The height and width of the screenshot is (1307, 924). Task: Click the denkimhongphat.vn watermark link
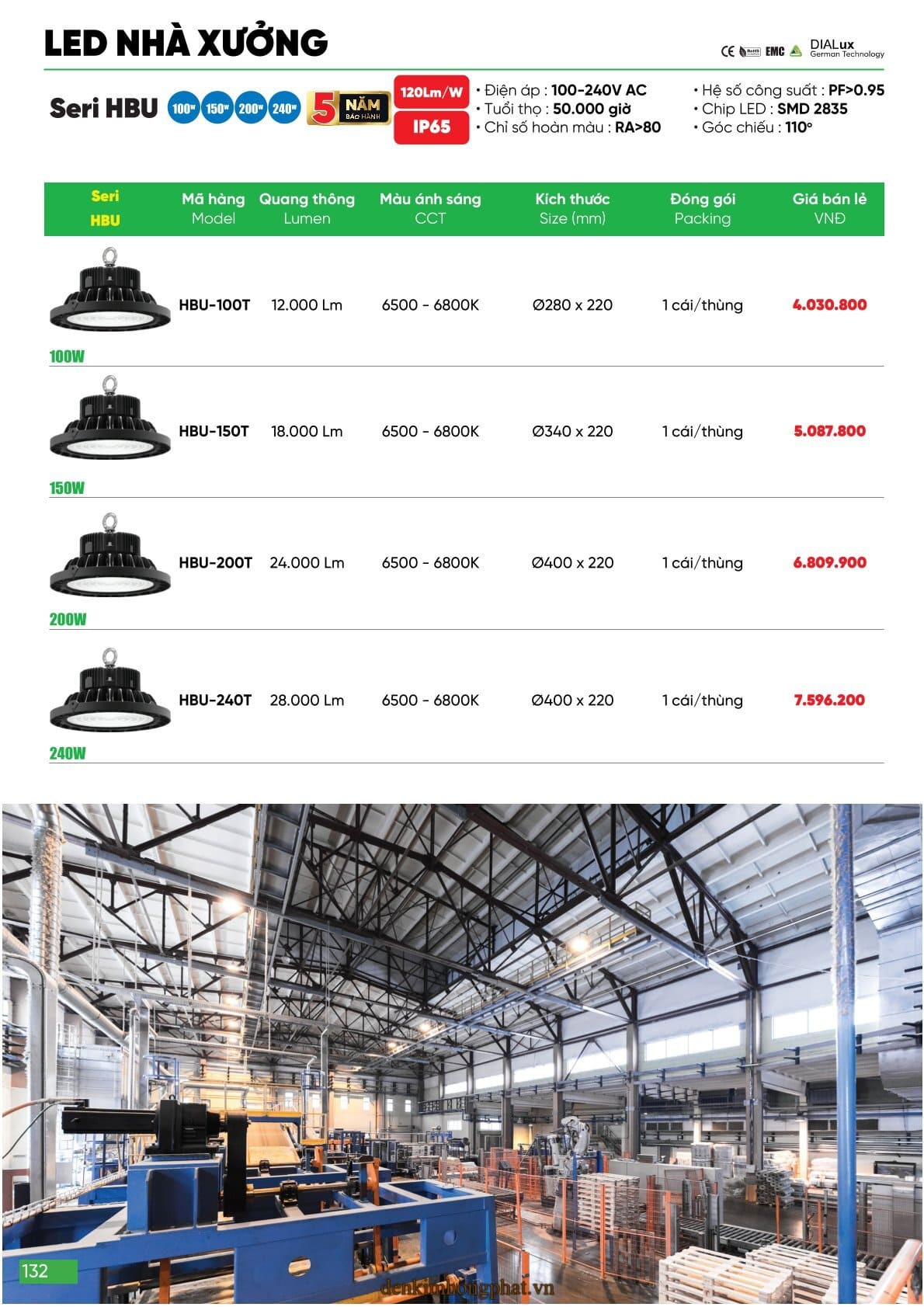[467, 1288]
